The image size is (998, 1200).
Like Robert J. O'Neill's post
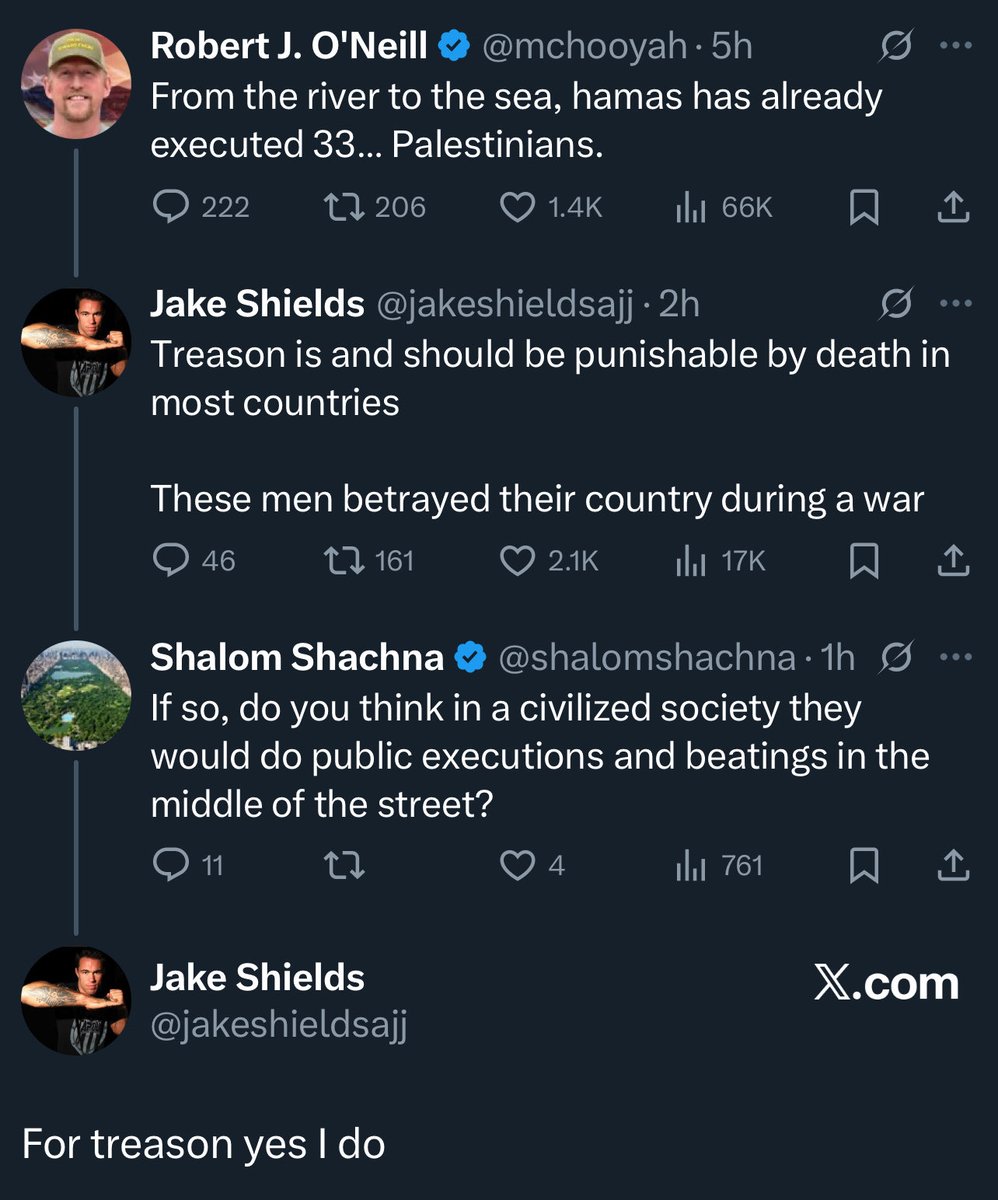[x=517, y=207]
